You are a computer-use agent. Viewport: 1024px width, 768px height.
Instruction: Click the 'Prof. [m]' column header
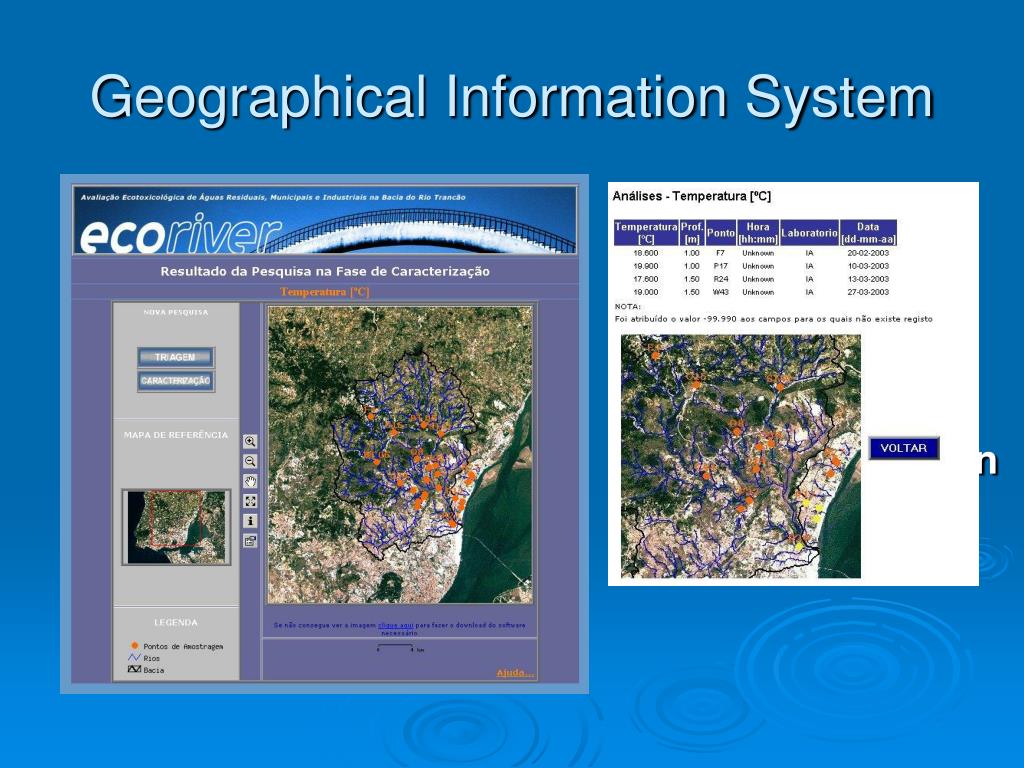692,232
